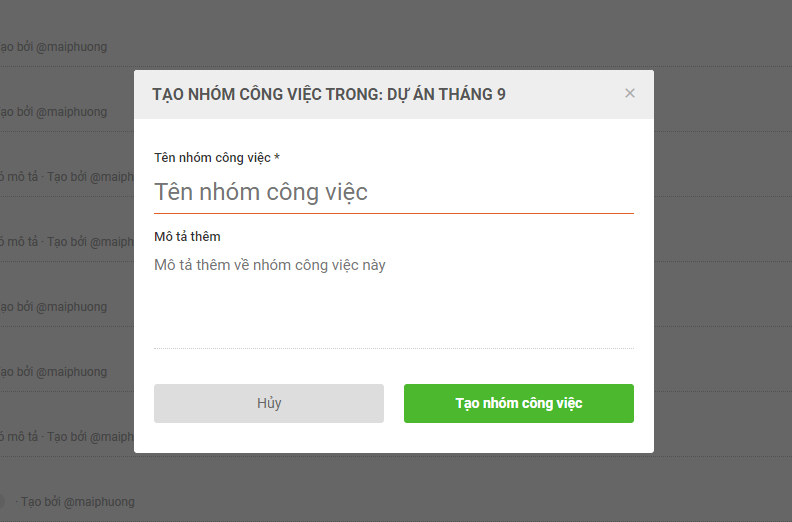Click the dialog header title "DỰ ÁN THÁNG 9"
This screenshot has height=522, width=792.
[446, 94]
